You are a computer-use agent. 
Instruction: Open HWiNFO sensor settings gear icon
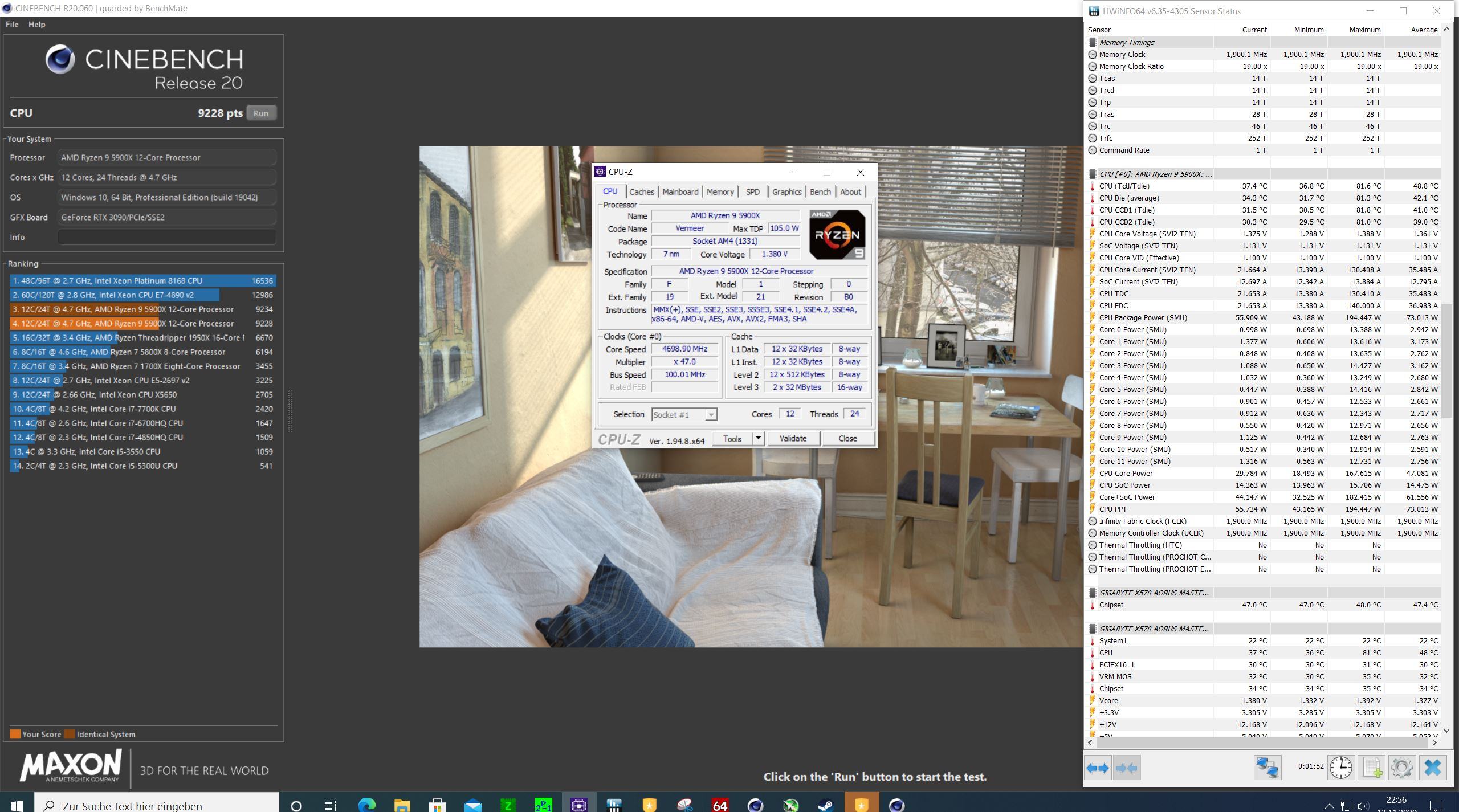pos(1402,768)
